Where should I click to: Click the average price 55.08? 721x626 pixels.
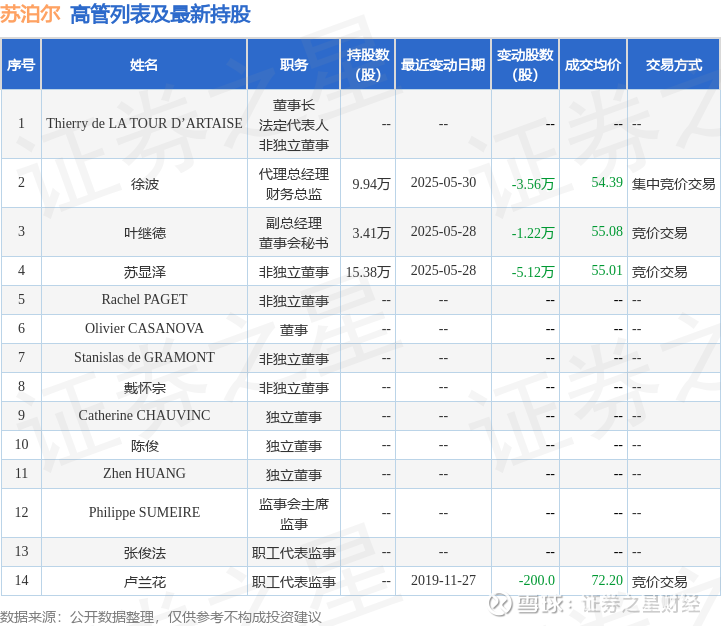click(607, 231)
